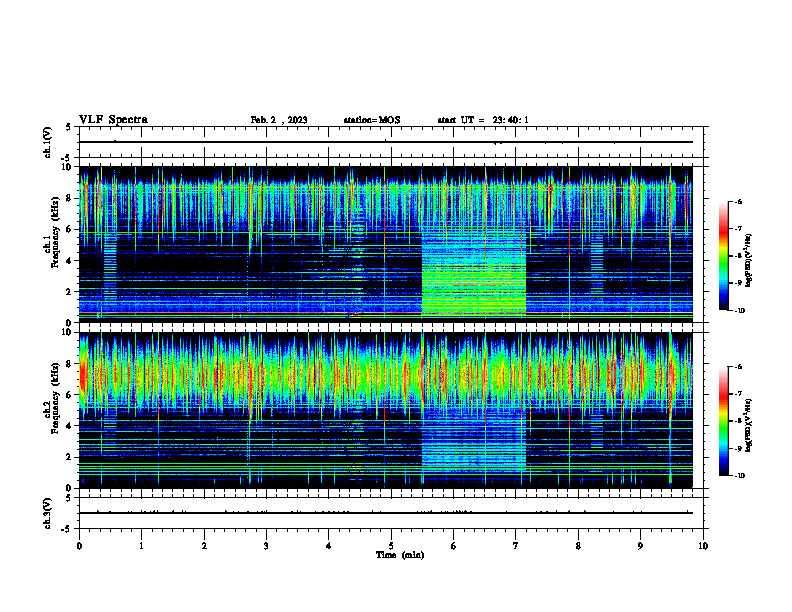Click time axis tick label "7"
This screenshot has width=792, height=612.
(x=516, y=546)
